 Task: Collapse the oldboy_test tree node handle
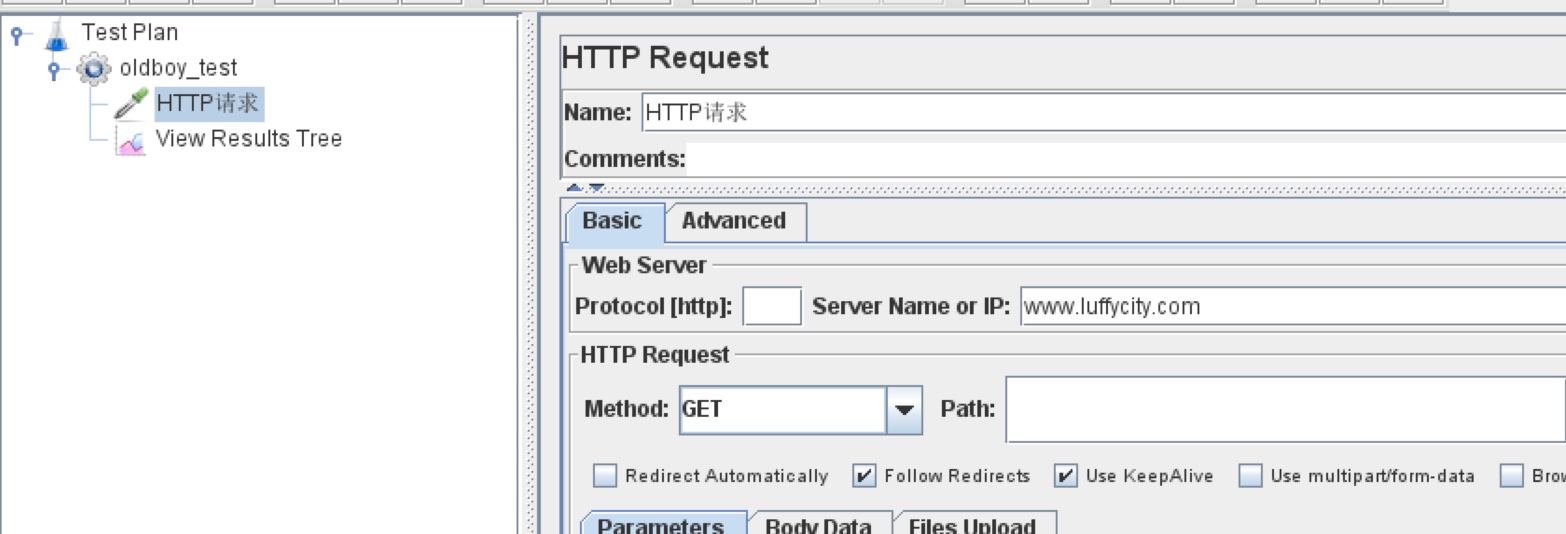tap(55, 70)
